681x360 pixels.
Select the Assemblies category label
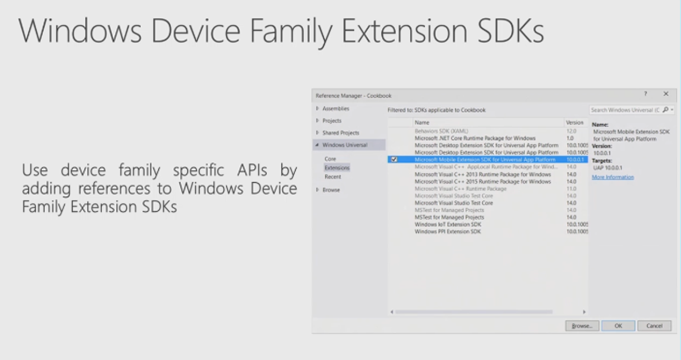coord(336,109)
